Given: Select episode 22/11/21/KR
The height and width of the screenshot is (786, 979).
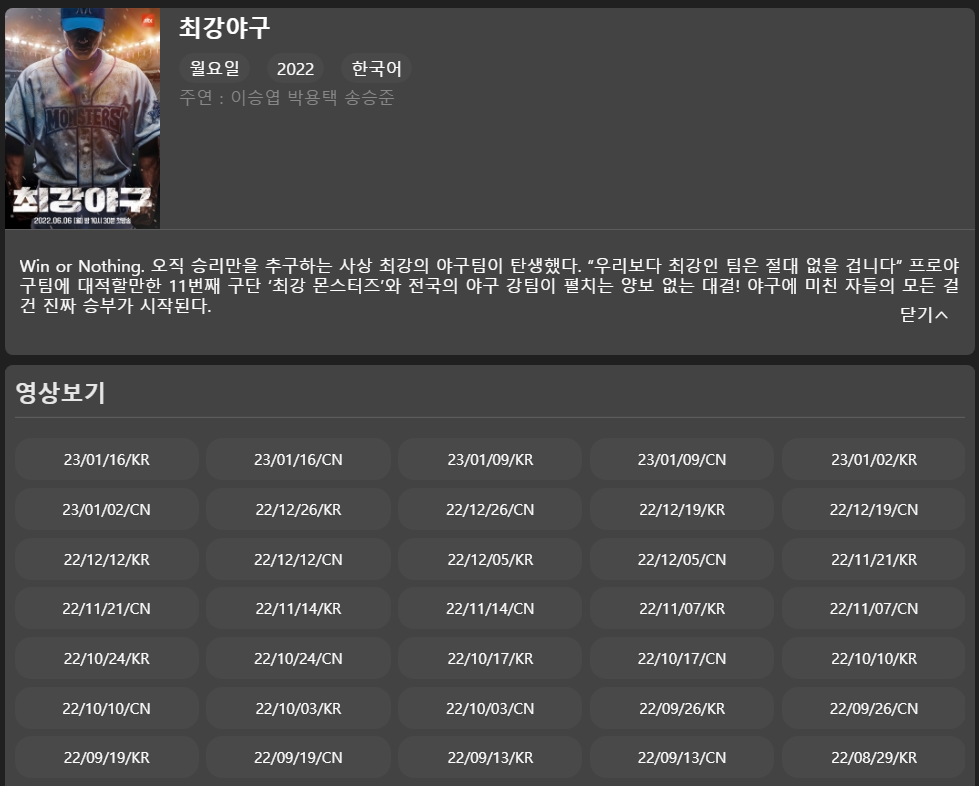Looking at the screenshot, I should (873, 559).
